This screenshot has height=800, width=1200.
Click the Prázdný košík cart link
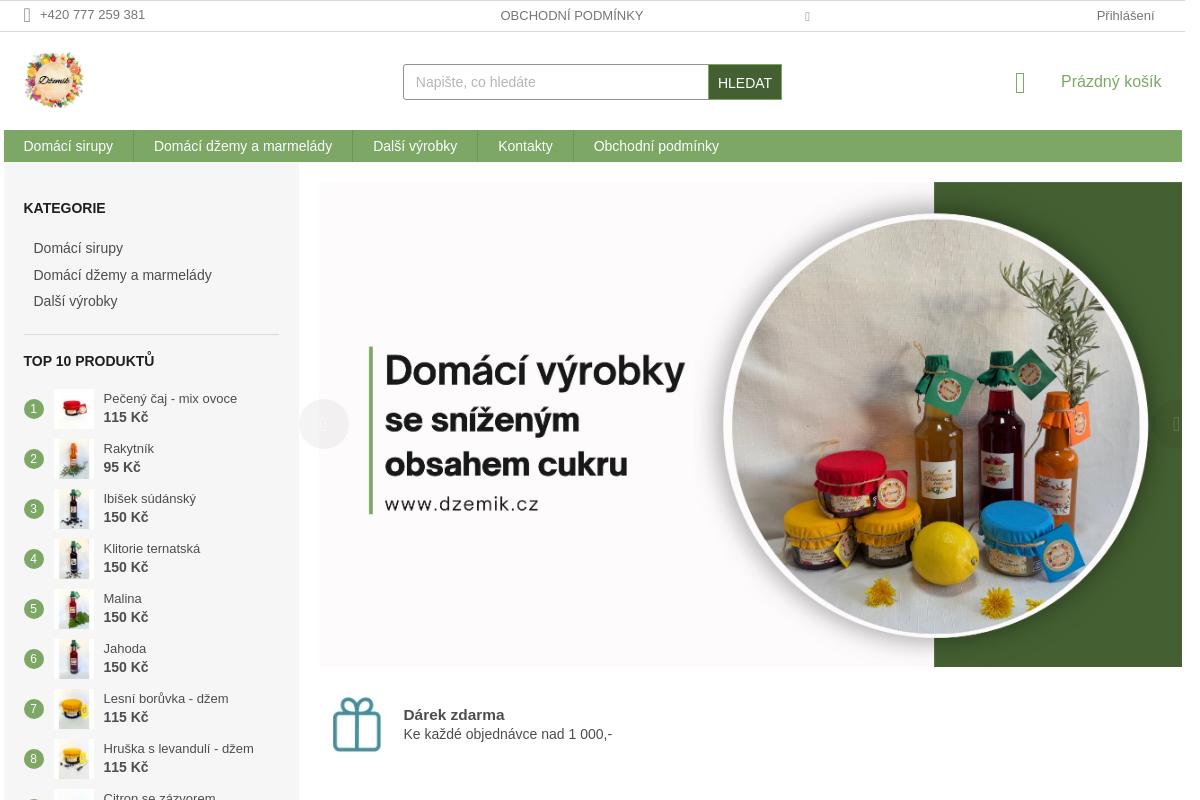tap(1111, 81)
